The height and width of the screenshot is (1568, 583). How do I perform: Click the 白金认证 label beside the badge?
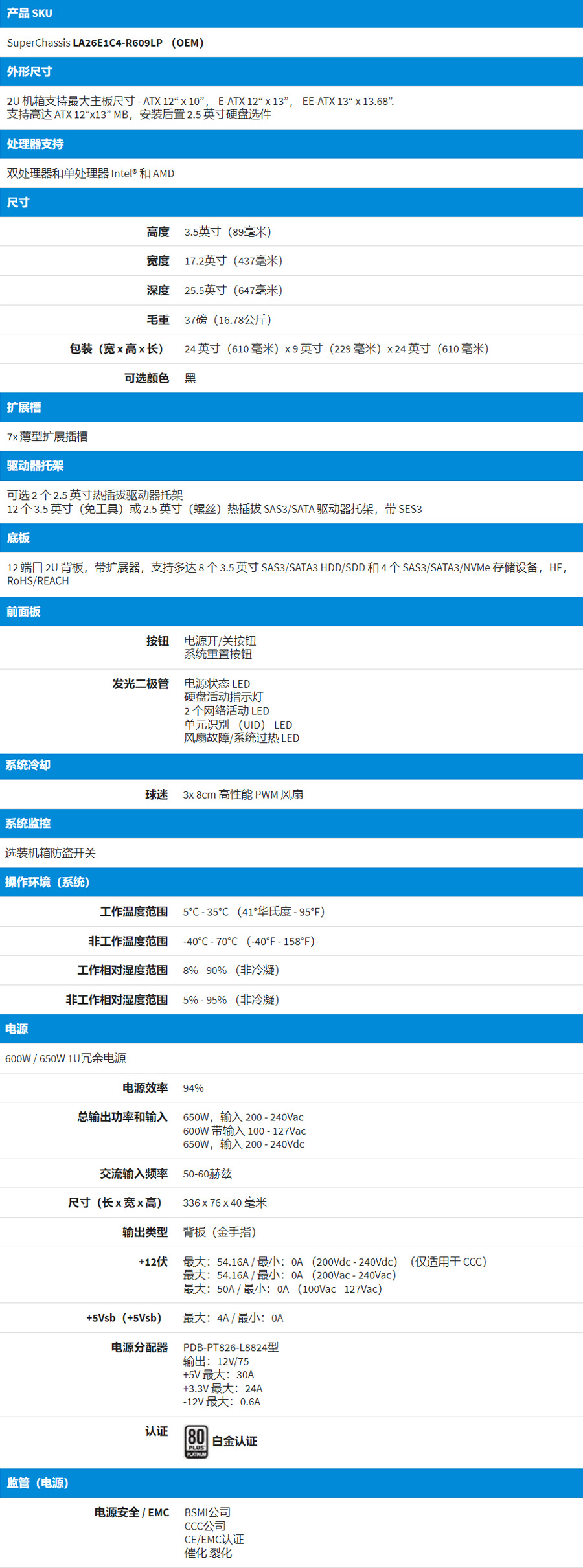coord(234,1441)
